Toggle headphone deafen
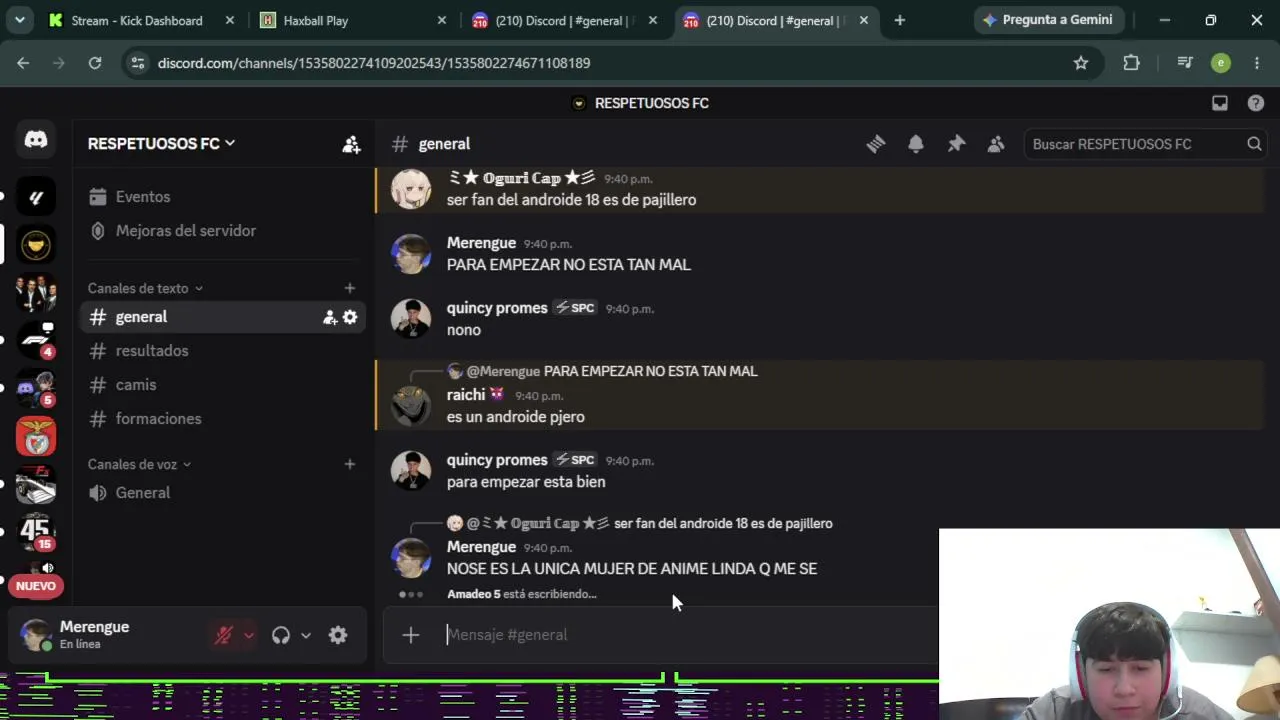Image resolution: width=1280 pixels, height=720 pixels. (281, 635)
